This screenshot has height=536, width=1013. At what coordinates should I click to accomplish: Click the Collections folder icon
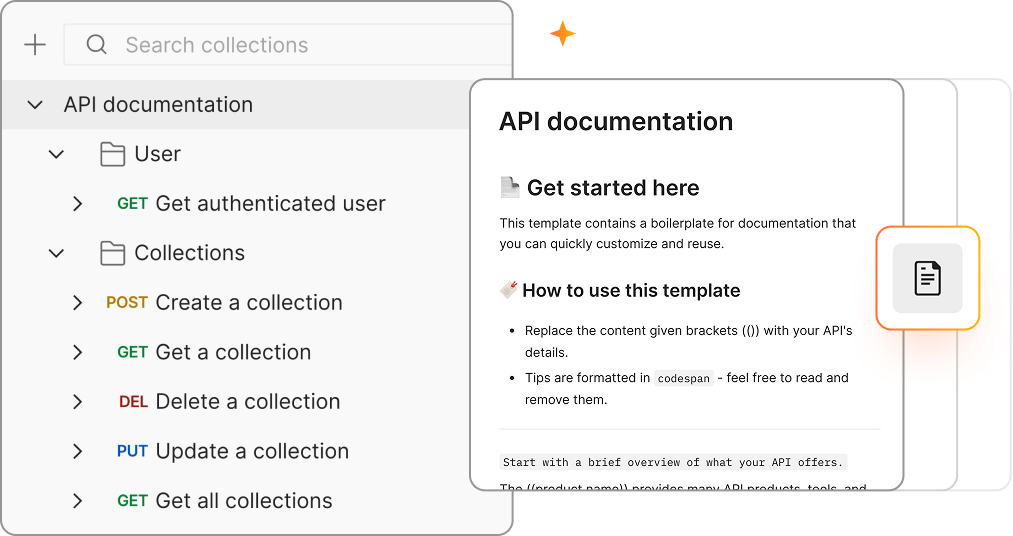[x=112, y=253]
